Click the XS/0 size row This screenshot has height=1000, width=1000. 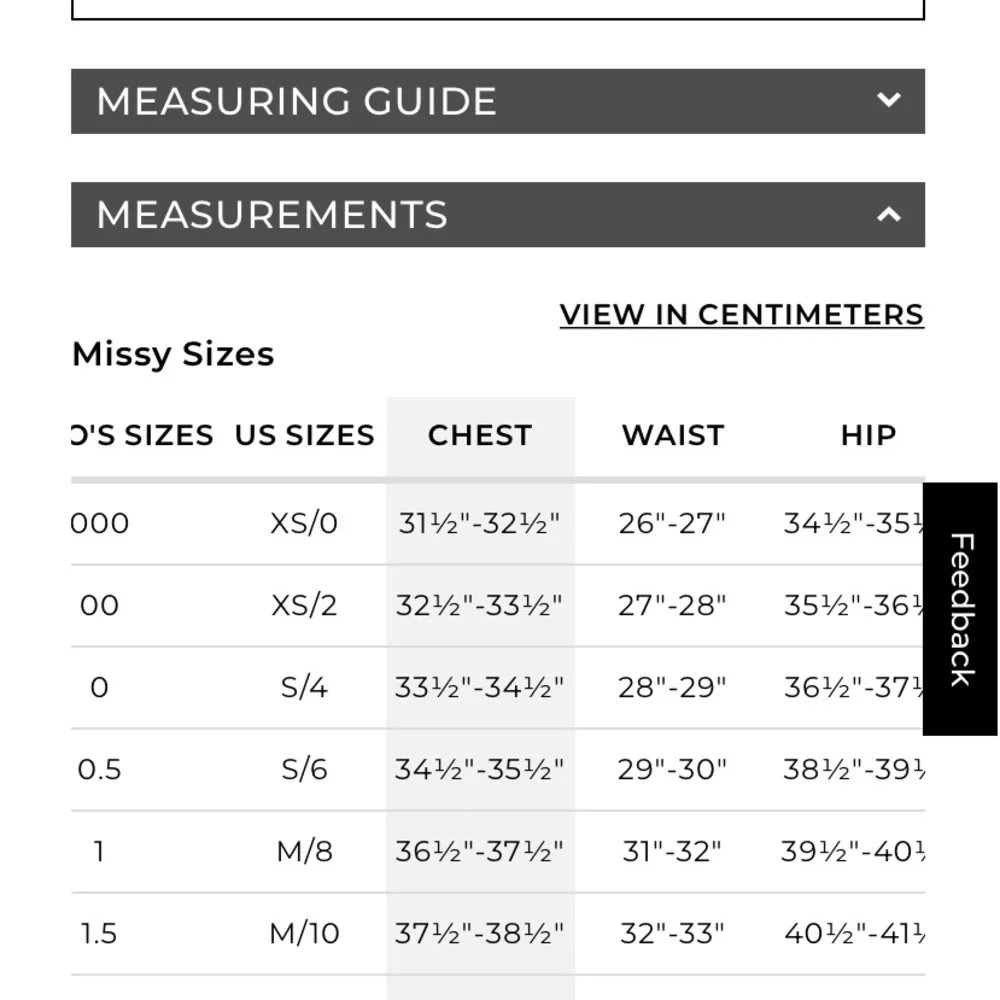click(x=304, y=523)
